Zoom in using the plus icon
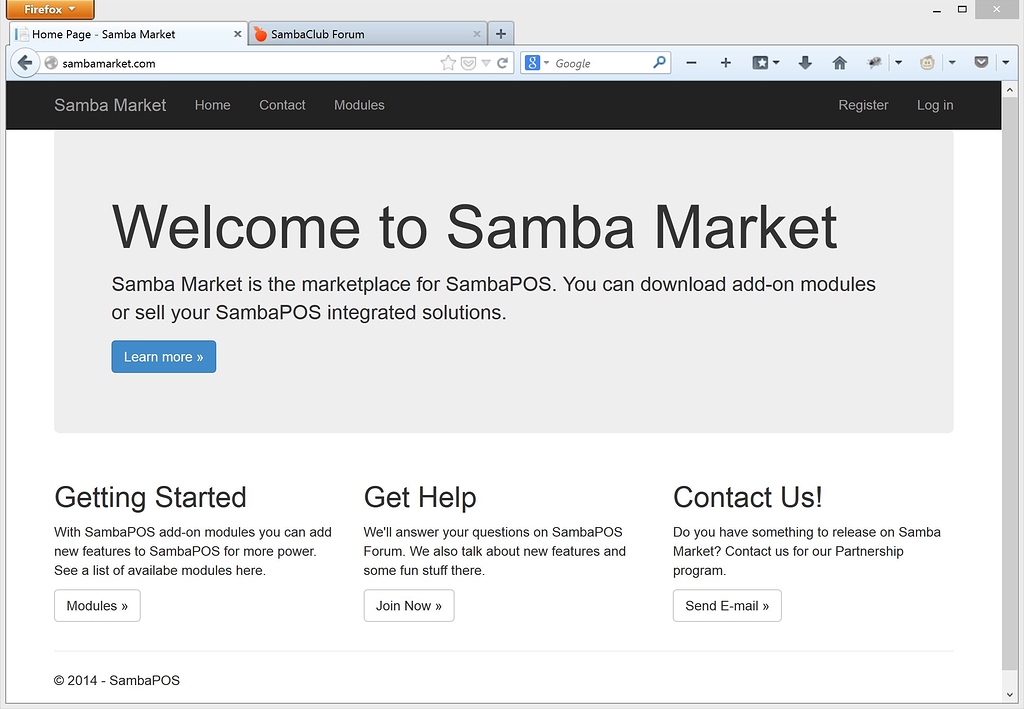 coord(726,62)
